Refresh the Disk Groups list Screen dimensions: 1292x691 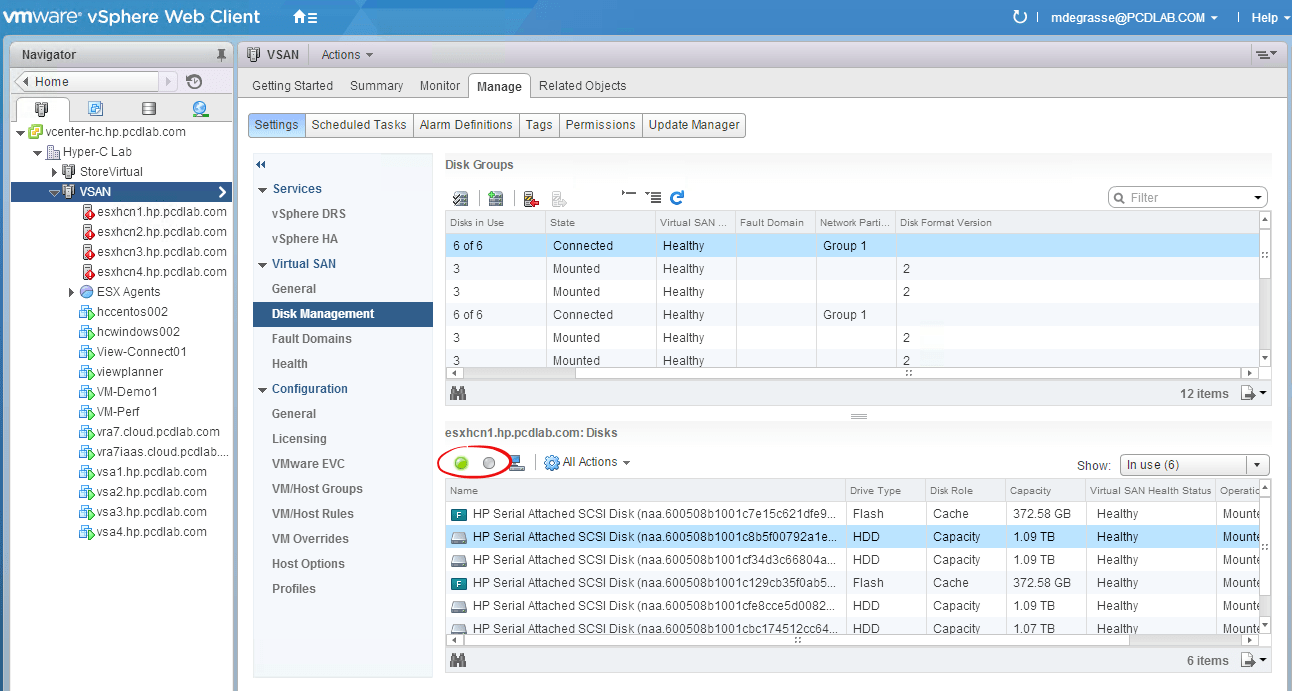(677, 198)
